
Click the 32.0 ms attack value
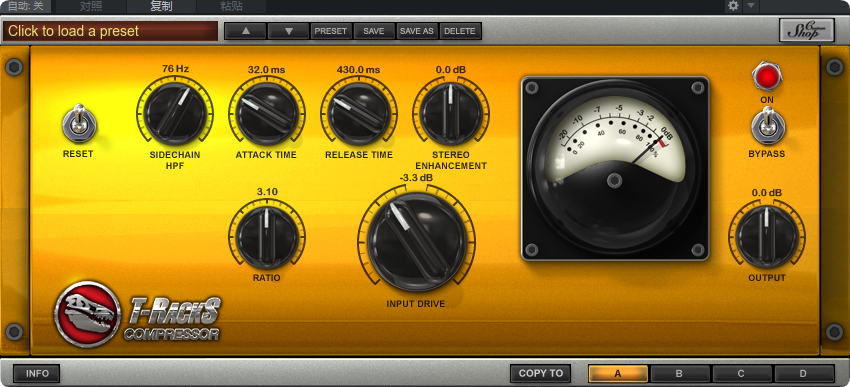tap(267, 69)
